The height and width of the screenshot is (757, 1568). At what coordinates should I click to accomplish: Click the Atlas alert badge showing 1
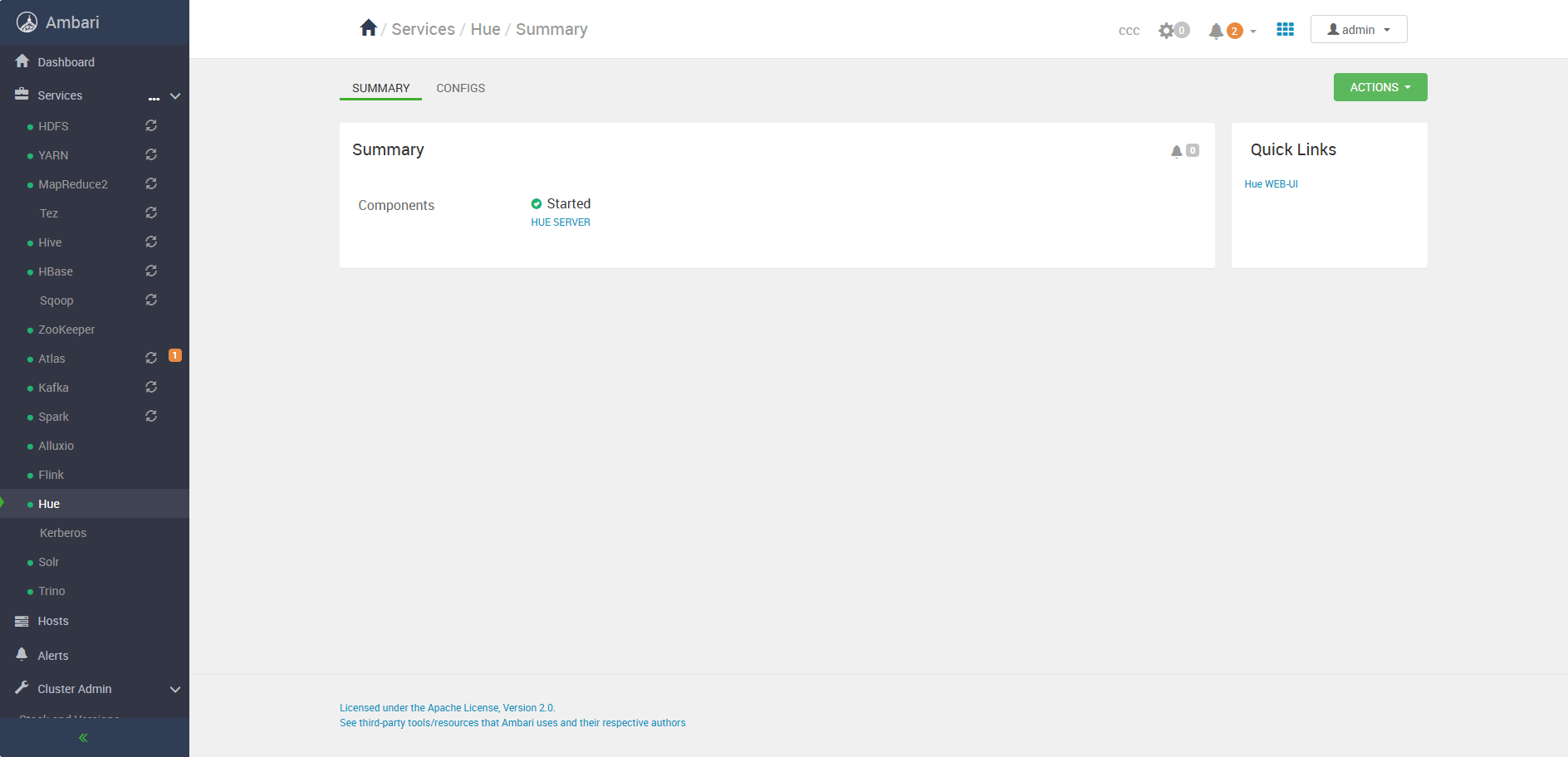tap(175, 355)
